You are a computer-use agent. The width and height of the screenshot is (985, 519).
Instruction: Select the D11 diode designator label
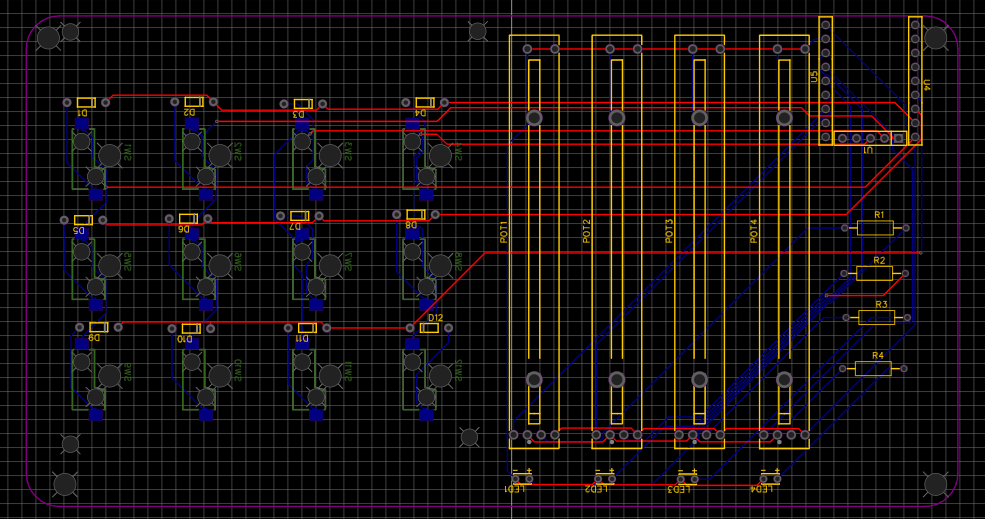302,338
